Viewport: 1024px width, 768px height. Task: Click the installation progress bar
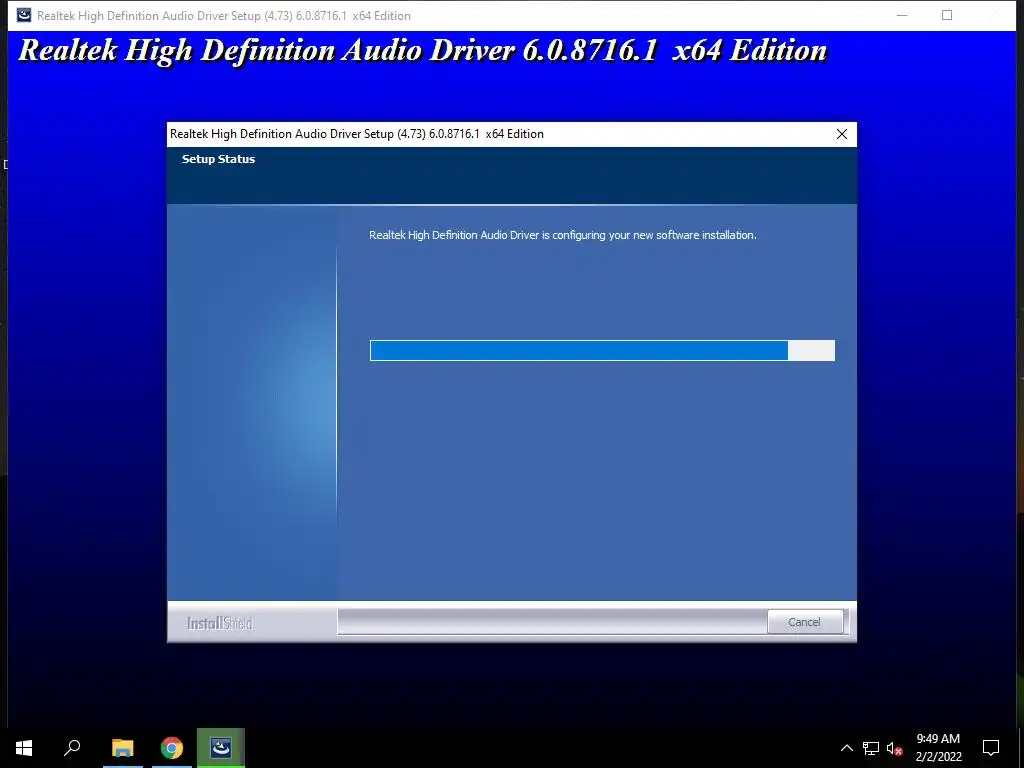[x=602, y=350]
